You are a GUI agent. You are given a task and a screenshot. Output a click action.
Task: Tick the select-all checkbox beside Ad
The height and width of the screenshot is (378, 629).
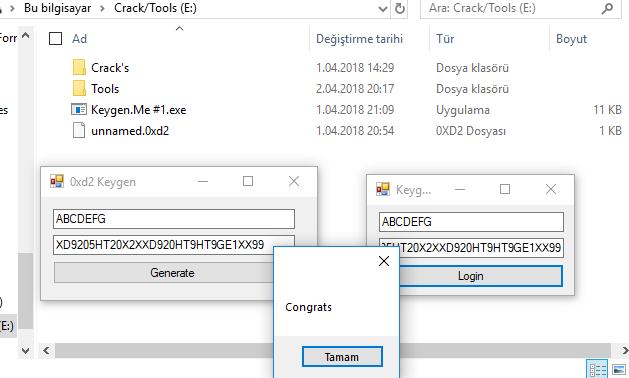[x=55, y=39]
